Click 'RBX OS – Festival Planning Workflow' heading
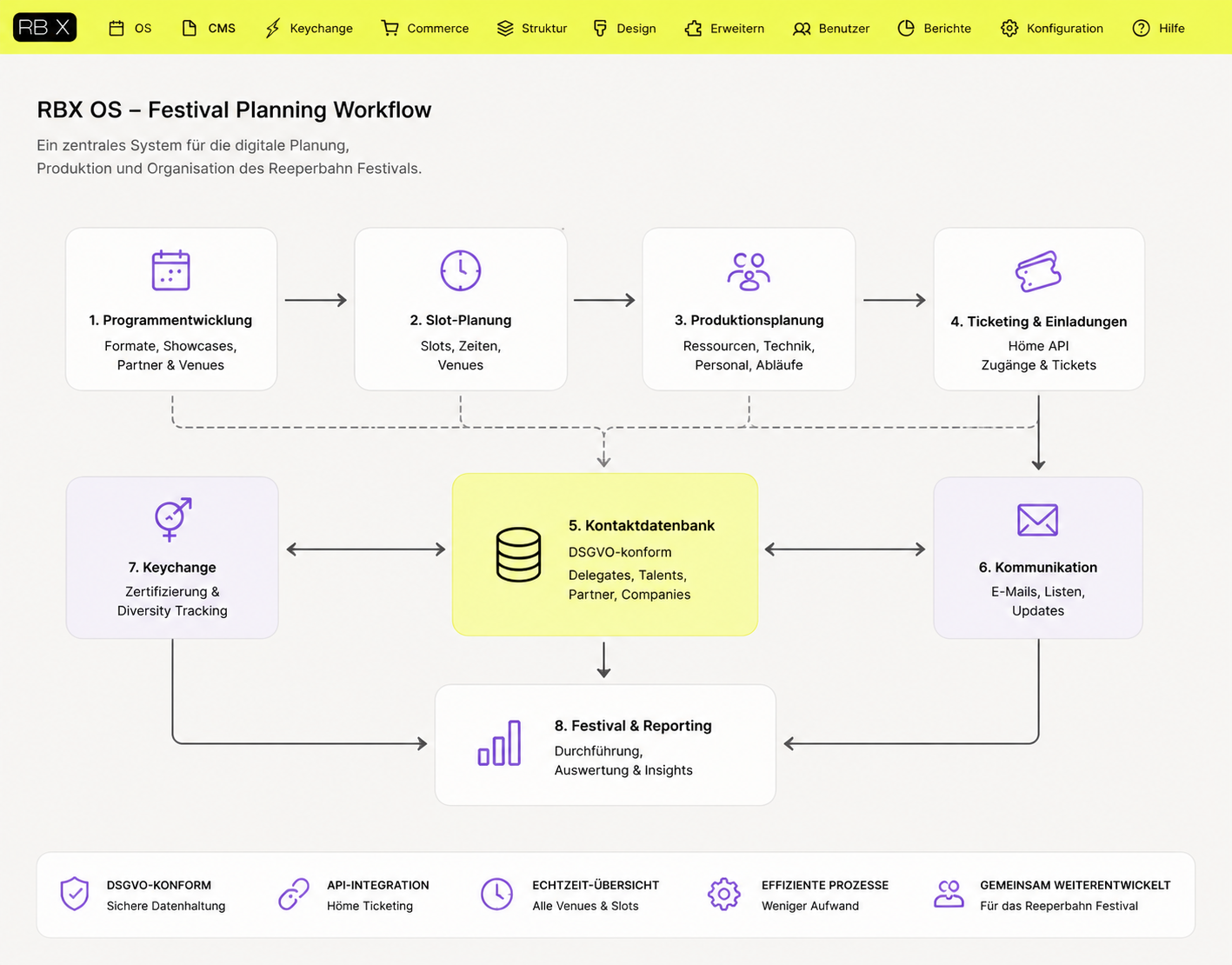This screenshot has height=965, width=1232. [x=234, y=110]
